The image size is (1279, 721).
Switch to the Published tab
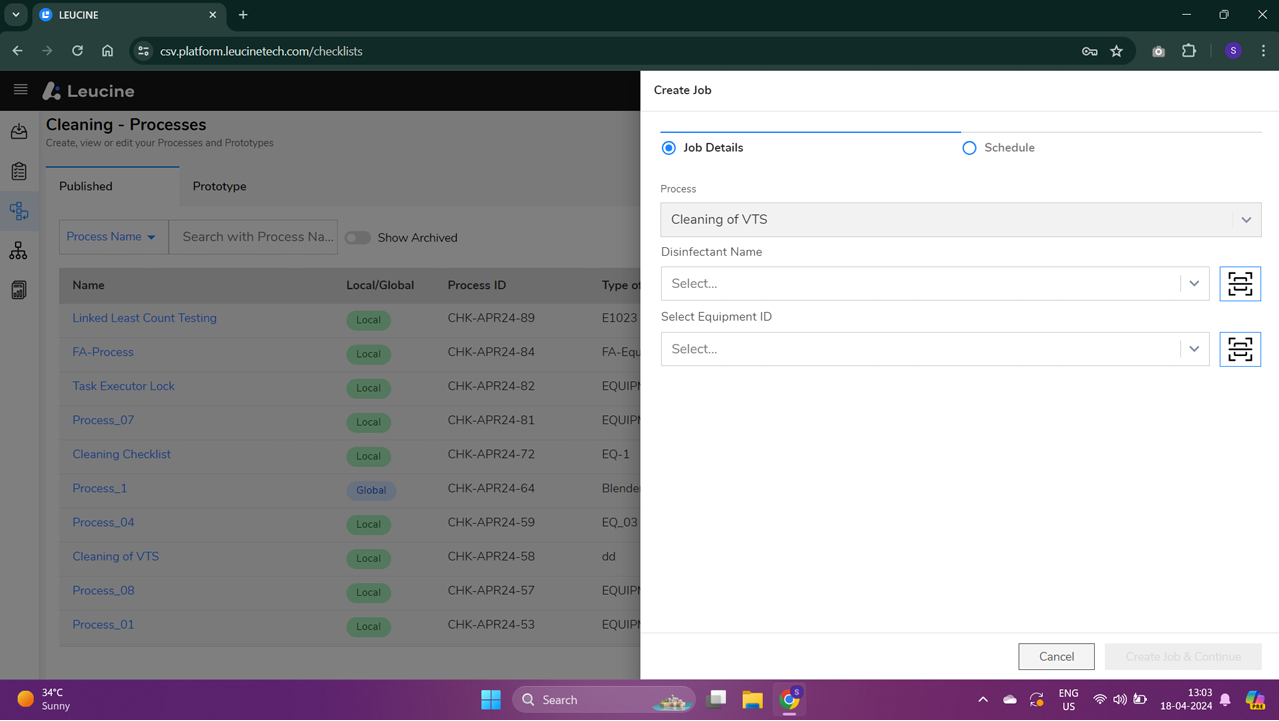(86, 187)
